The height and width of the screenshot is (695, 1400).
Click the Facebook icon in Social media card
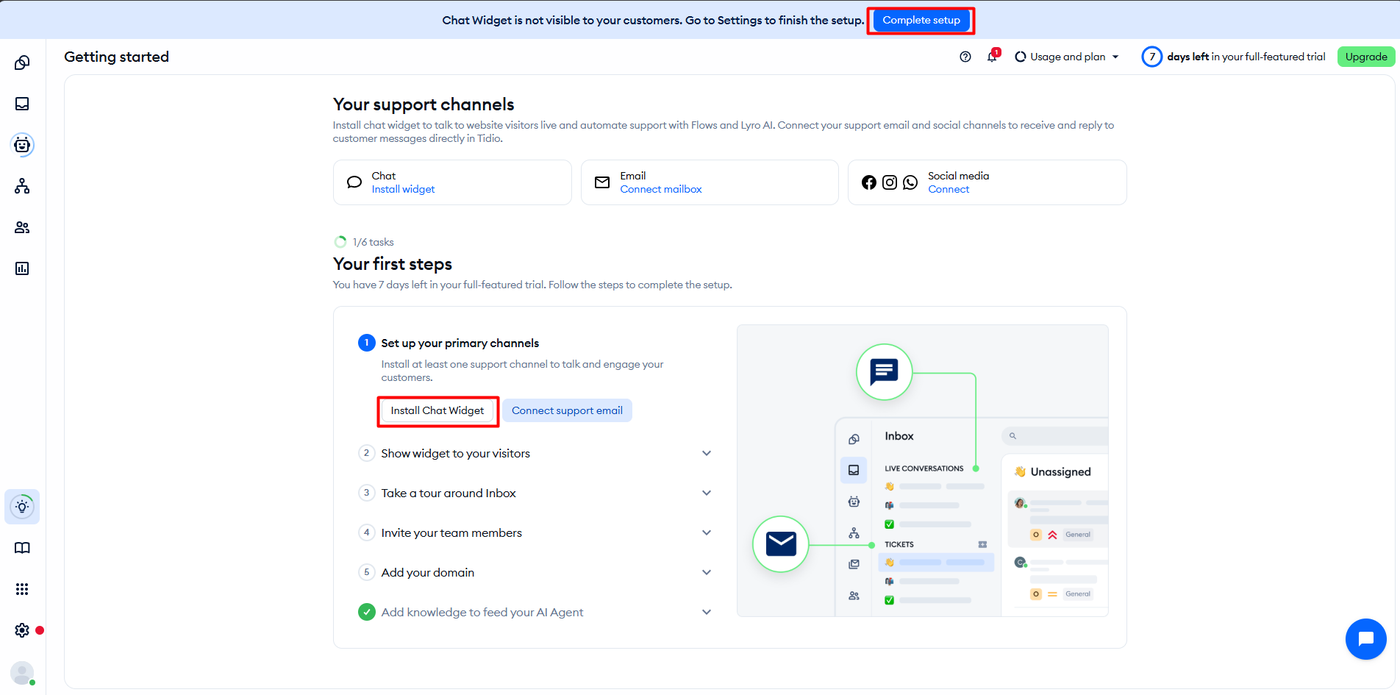coord(868,182)
